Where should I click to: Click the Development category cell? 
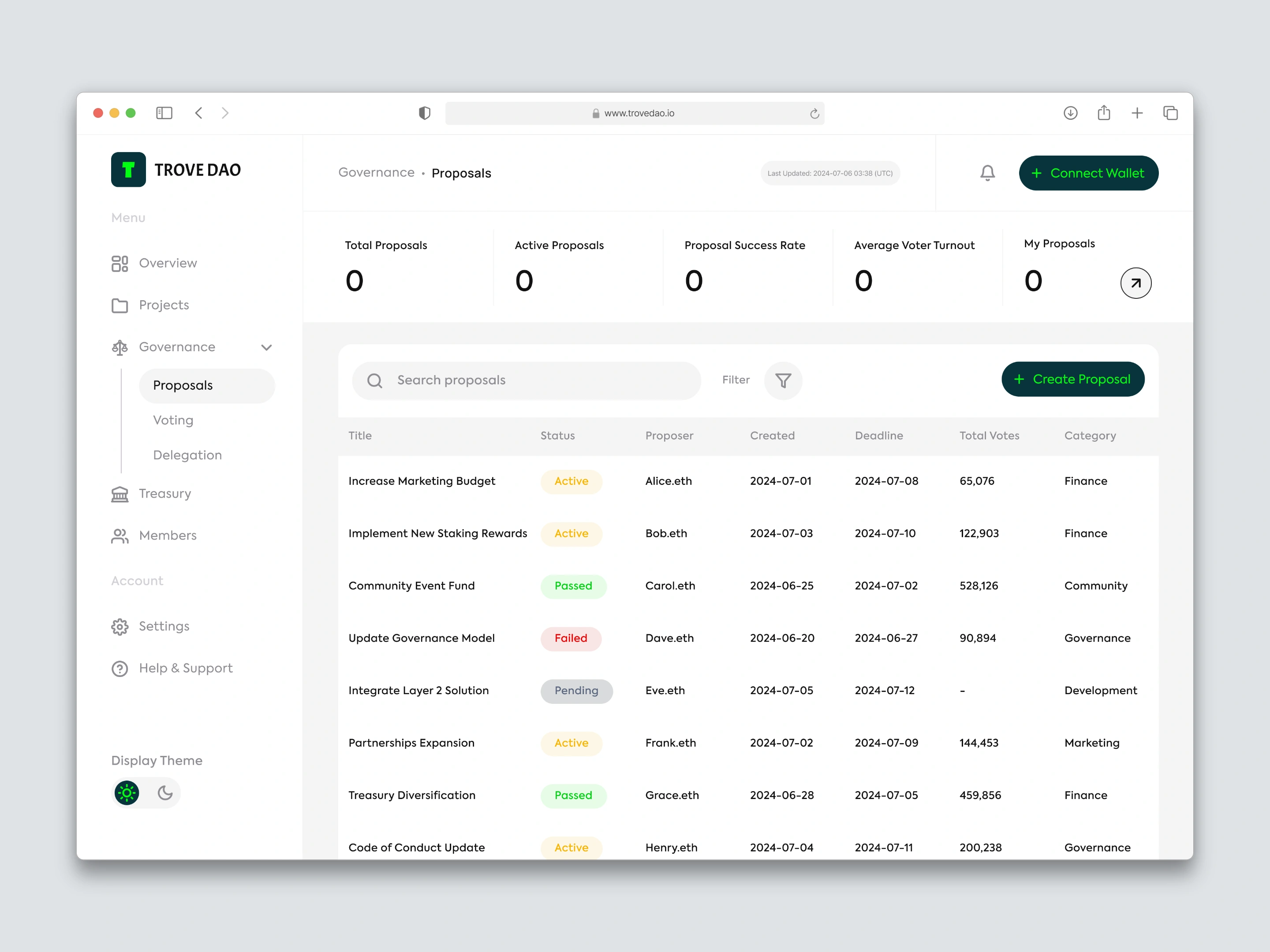click(x=1100, y=691)
